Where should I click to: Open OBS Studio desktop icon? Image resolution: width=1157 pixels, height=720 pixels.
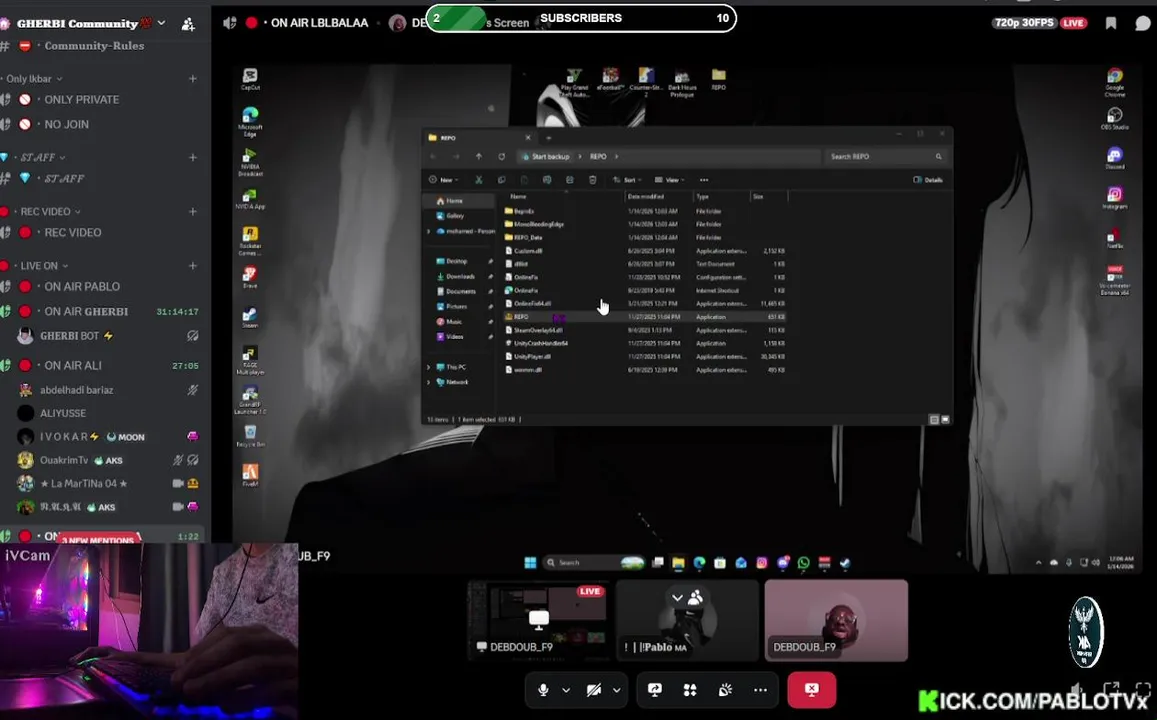click(x=1115, y=118)
